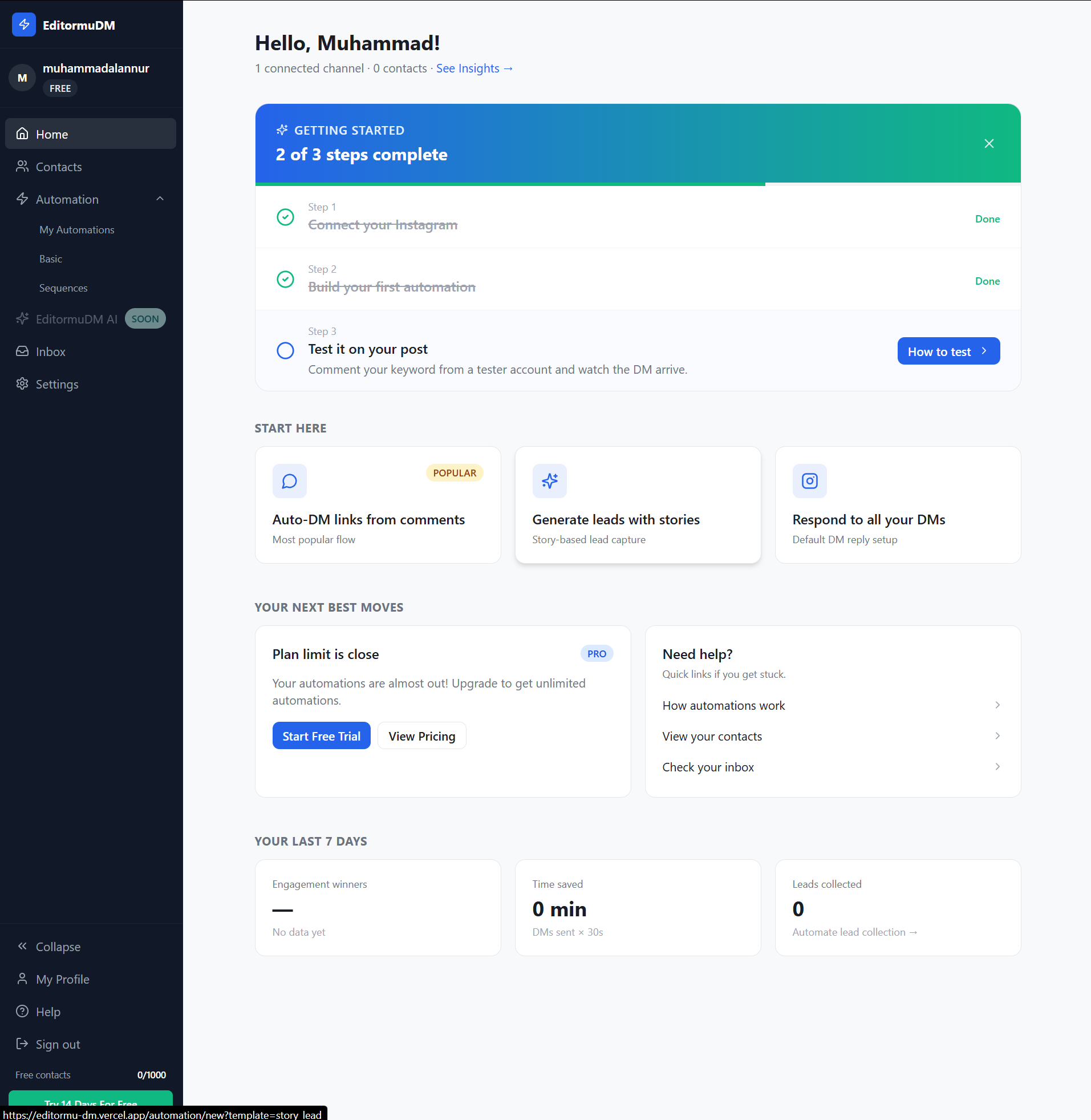Image resolution: width=1091 pixels, height=1120 pixels.
Task: Click Test it on your post title
Action: [x=368, y=349]
